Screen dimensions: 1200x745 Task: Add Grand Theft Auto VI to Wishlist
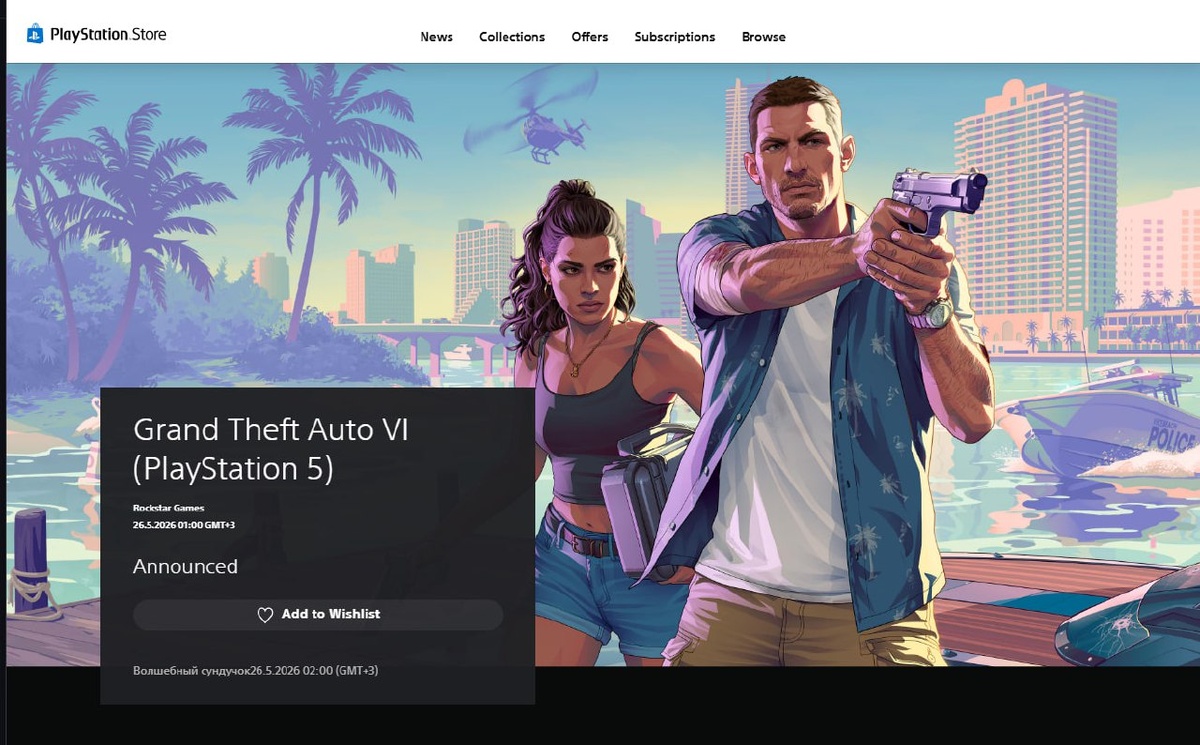click(x=318, y=615)
